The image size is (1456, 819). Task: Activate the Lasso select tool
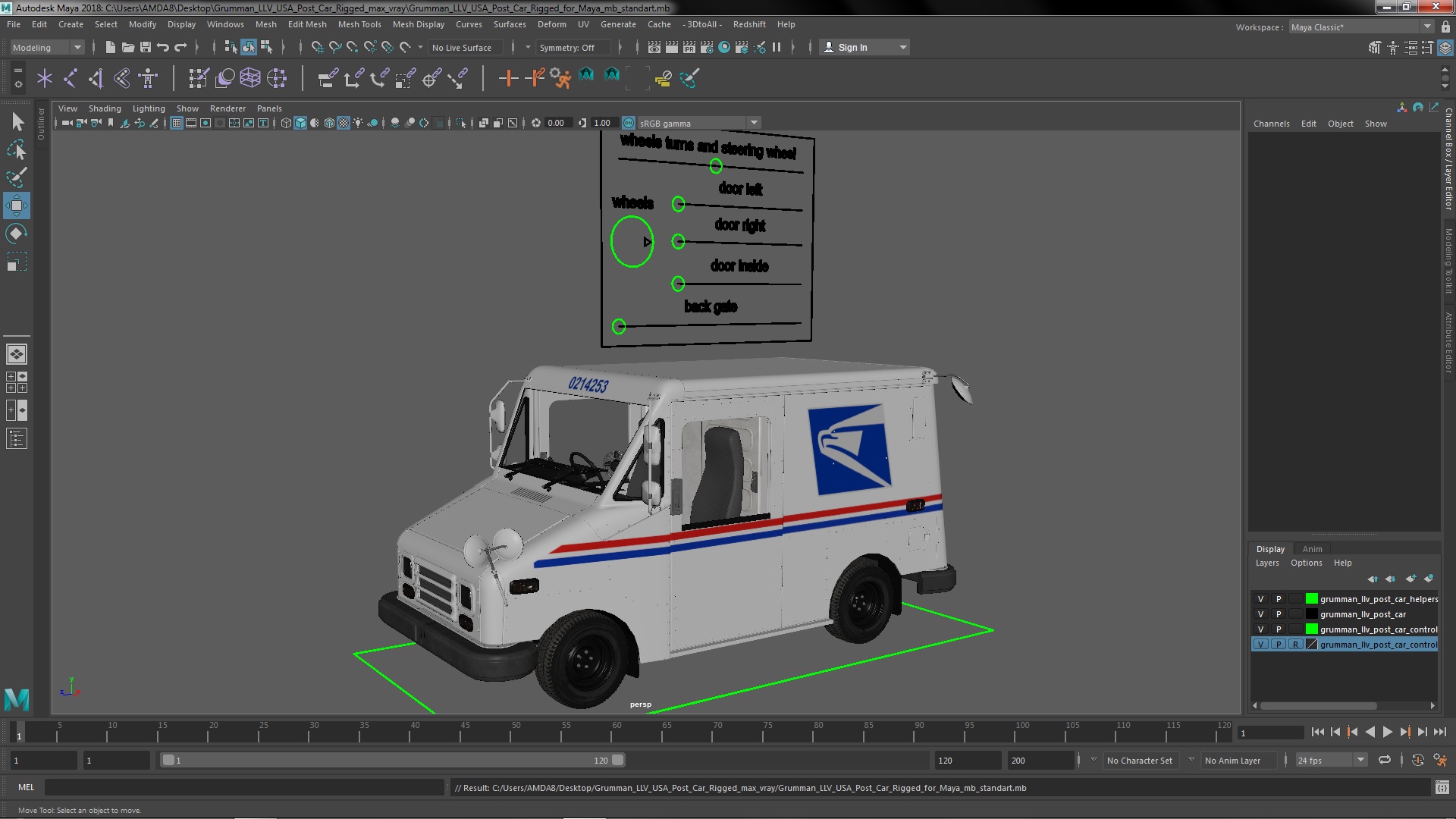coord(17,149)
